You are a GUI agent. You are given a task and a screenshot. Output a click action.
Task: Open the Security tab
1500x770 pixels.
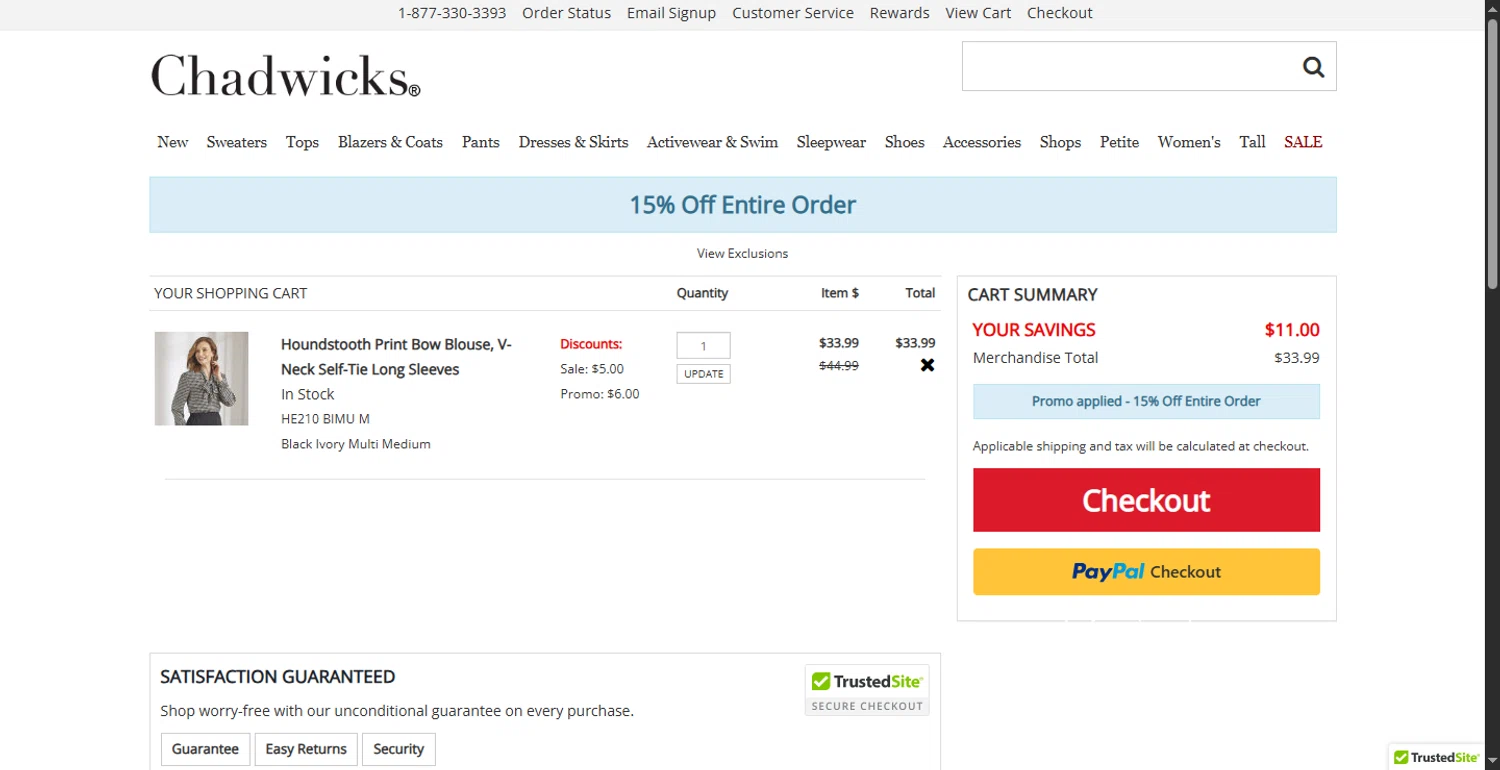coord(399,749)
